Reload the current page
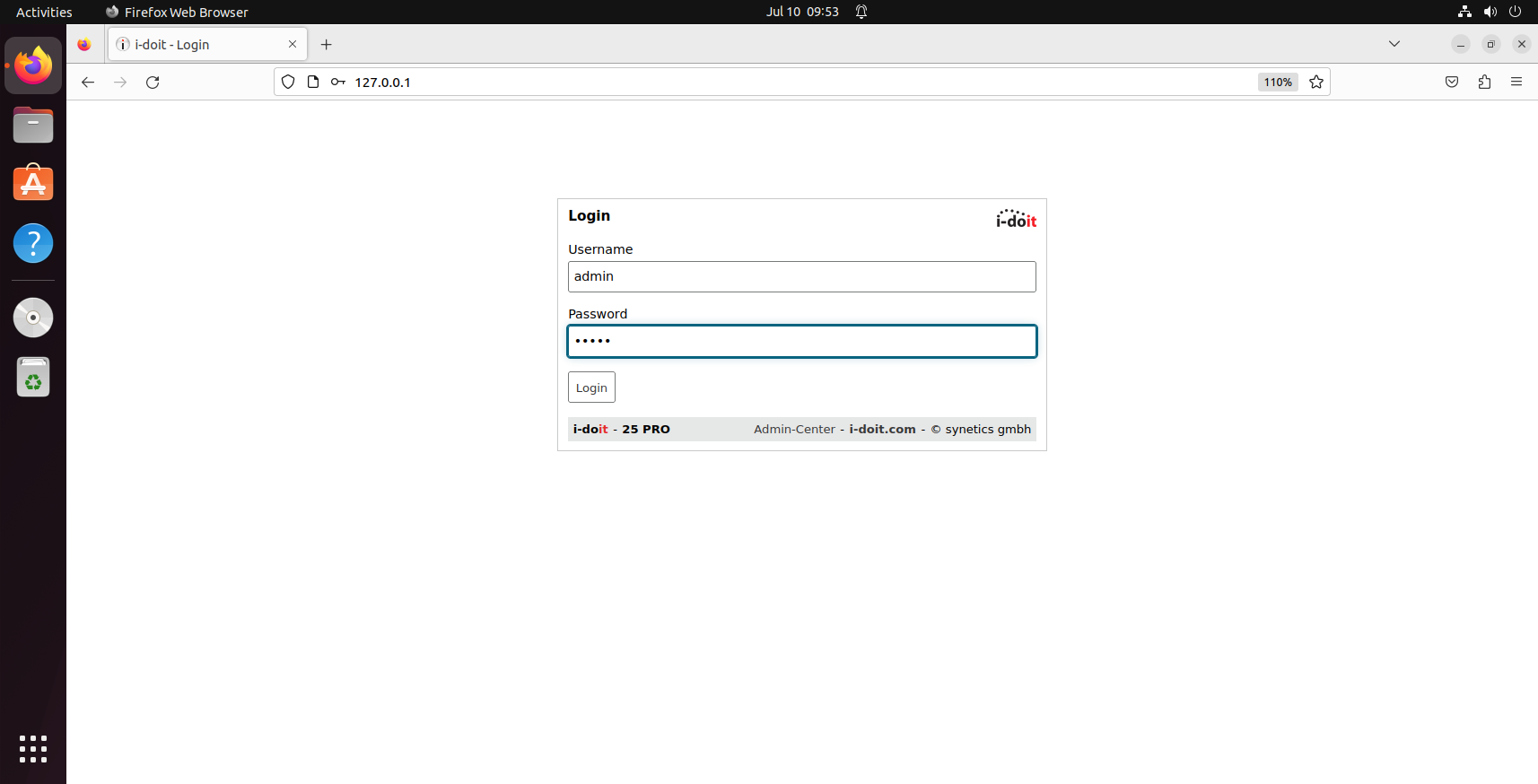Image resolution: width=1538 pixels, height=784 pixels. point(153,82)
